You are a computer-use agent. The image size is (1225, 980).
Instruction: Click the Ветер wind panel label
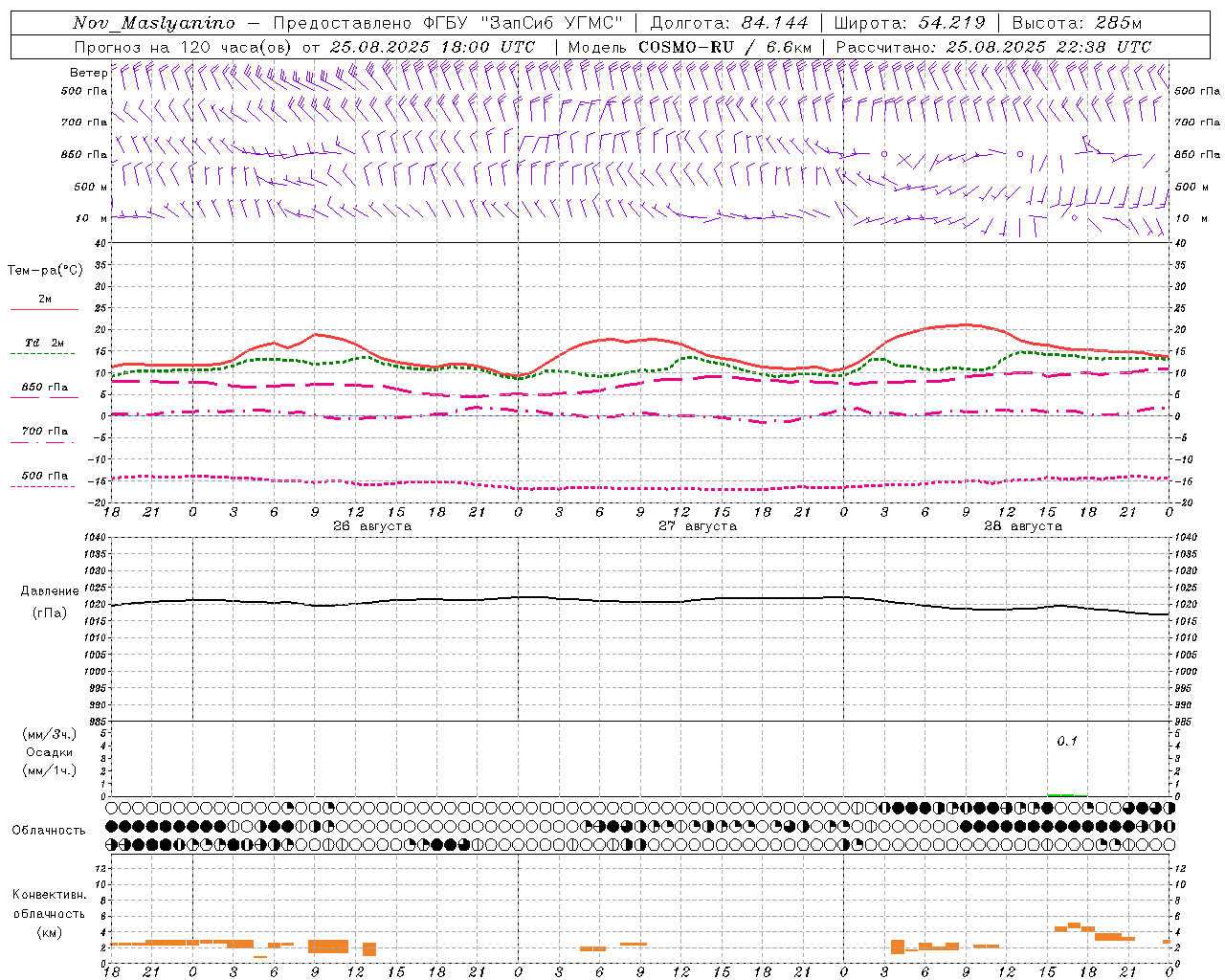pyautogui.click(x=88, y=73)
